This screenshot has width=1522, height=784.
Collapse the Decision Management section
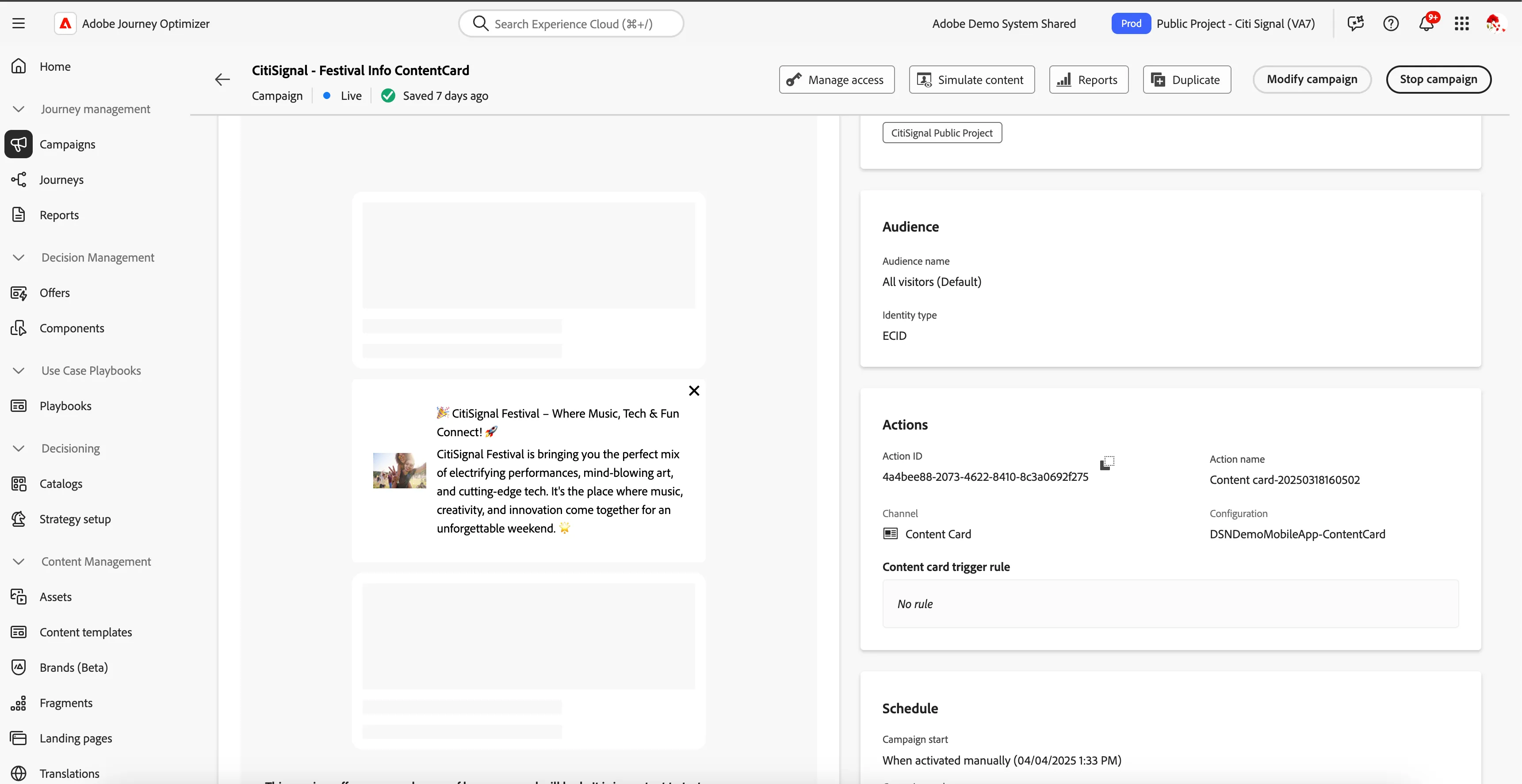(x=18, y=257)
